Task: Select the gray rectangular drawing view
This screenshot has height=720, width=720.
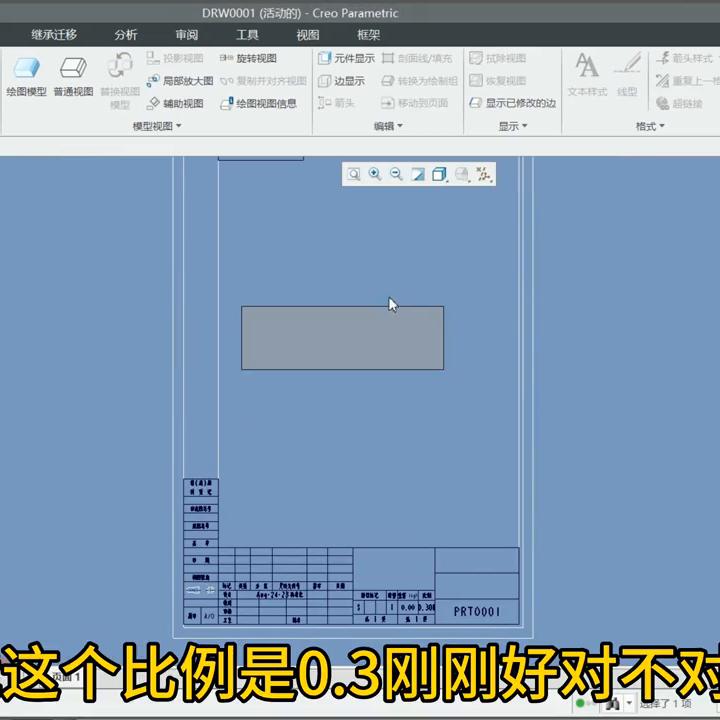Action: (343, 338)
